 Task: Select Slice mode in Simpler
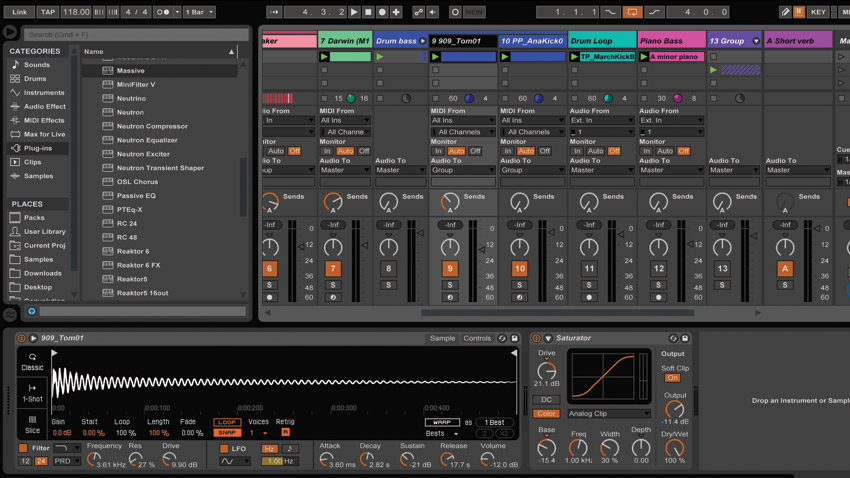[x=32, y=425]
